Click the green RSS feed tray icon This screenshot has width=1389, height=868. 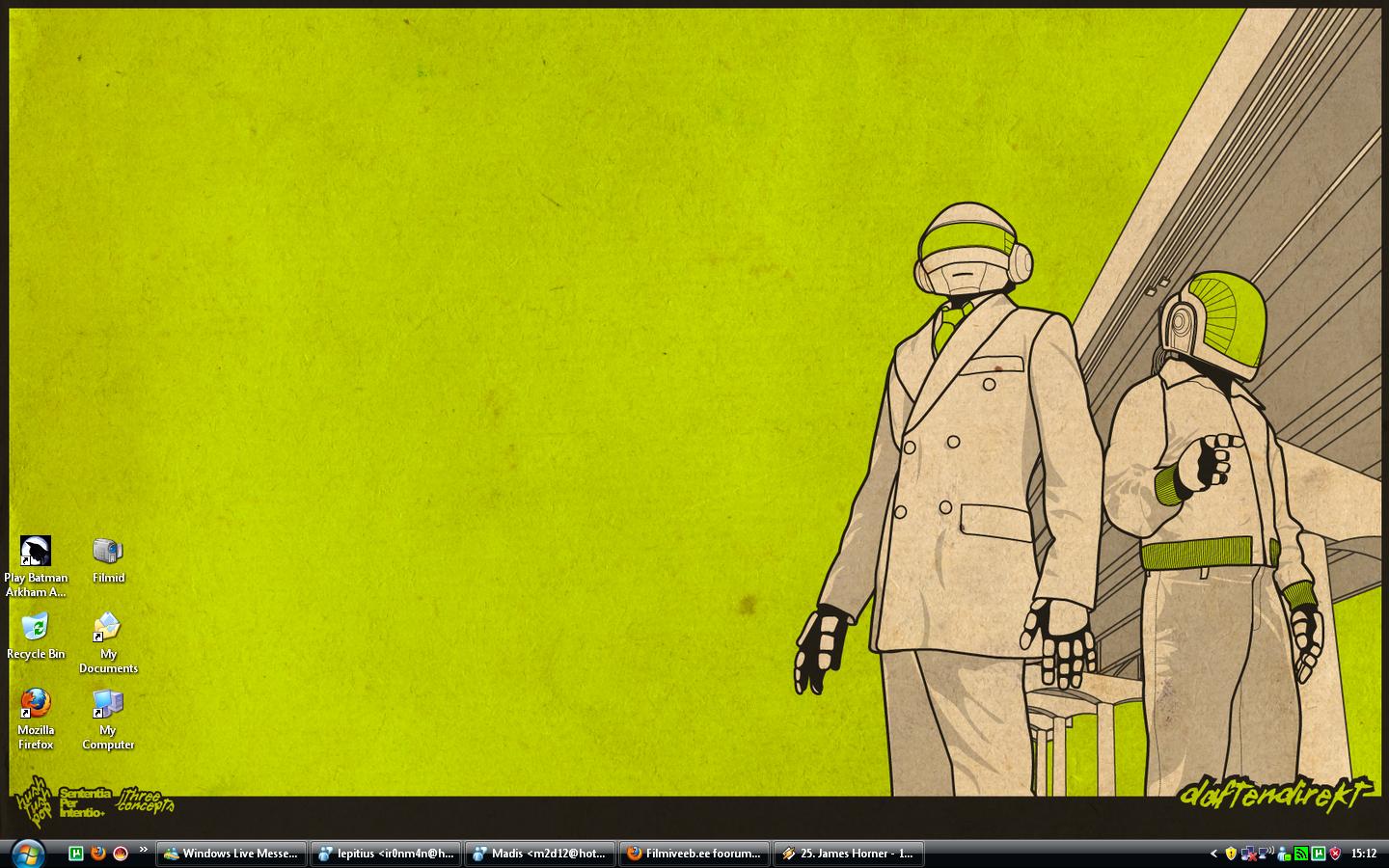click(x=1301, y=854)
